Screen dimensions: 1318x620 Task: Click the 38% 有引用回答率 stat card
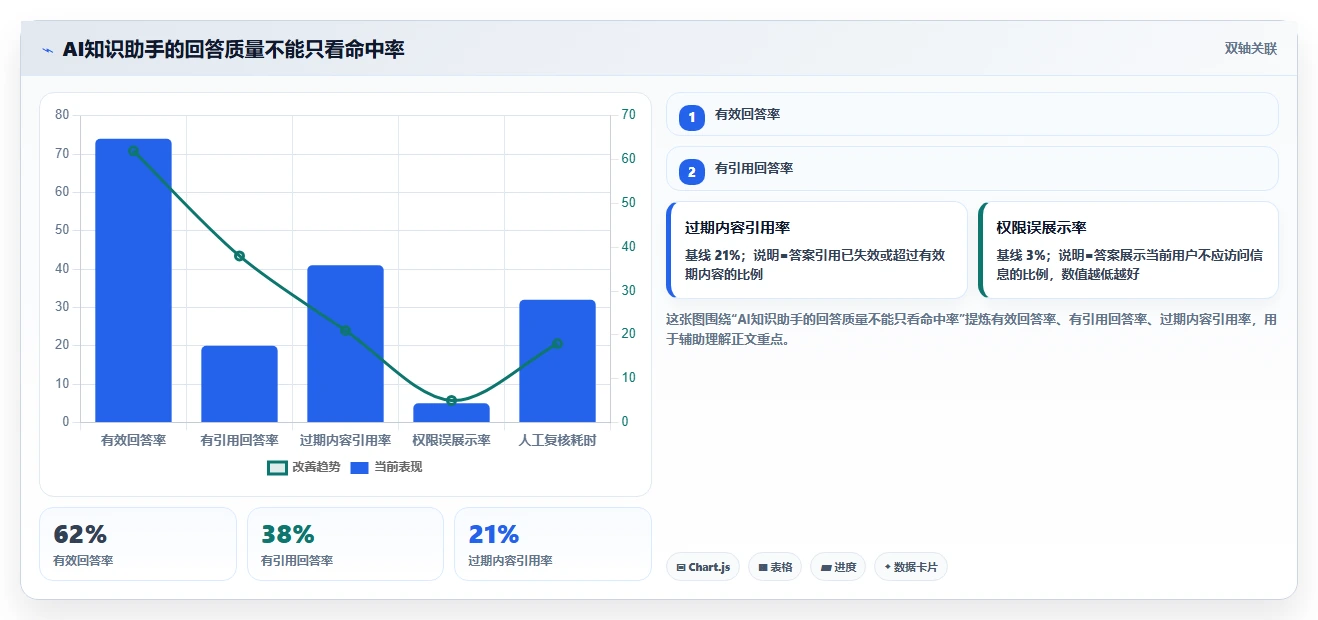pos(345,544)
